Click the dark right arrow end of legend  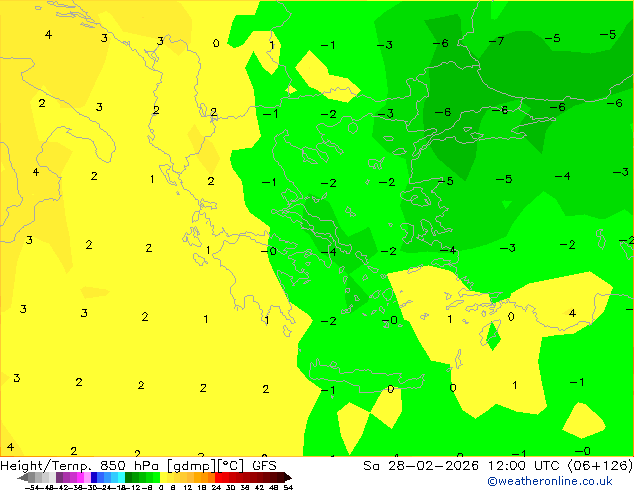[x=288, y=477]
